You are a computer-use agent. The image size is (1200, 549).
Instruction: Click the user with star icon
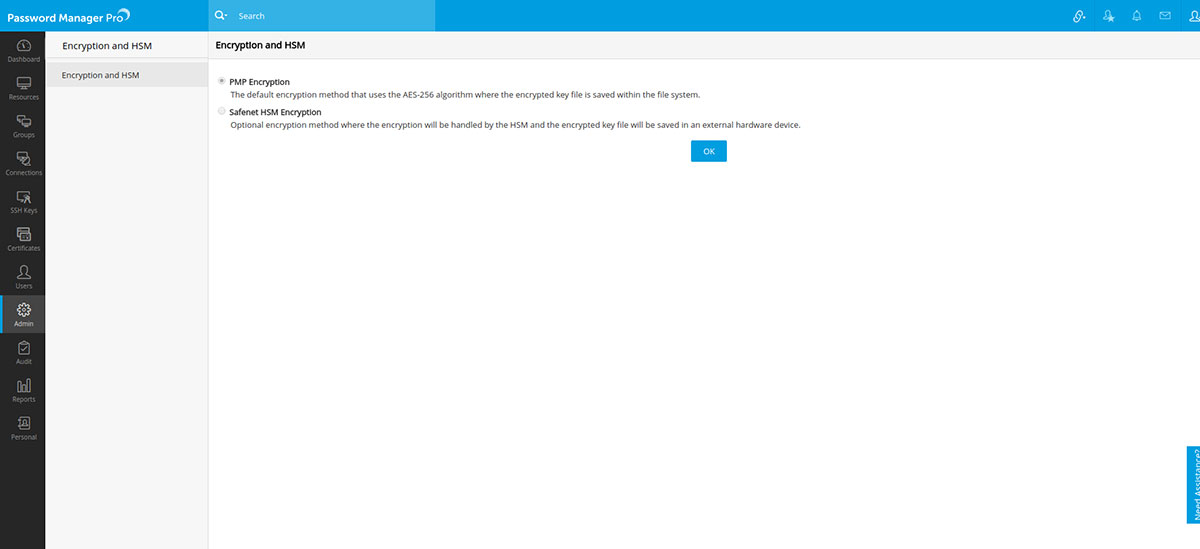(x=1108, y=16)
